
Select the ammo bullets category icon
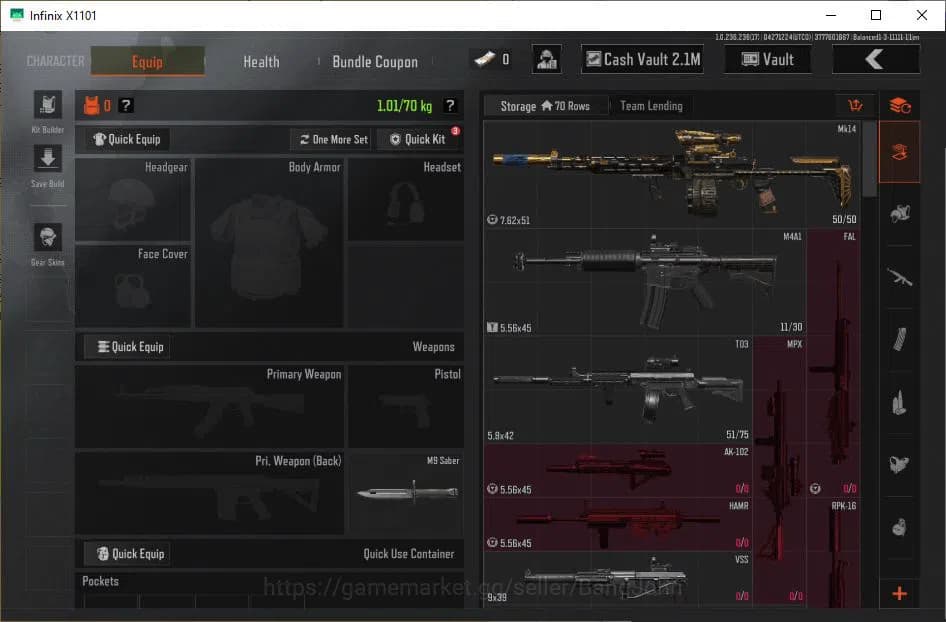tap(899, 402)
